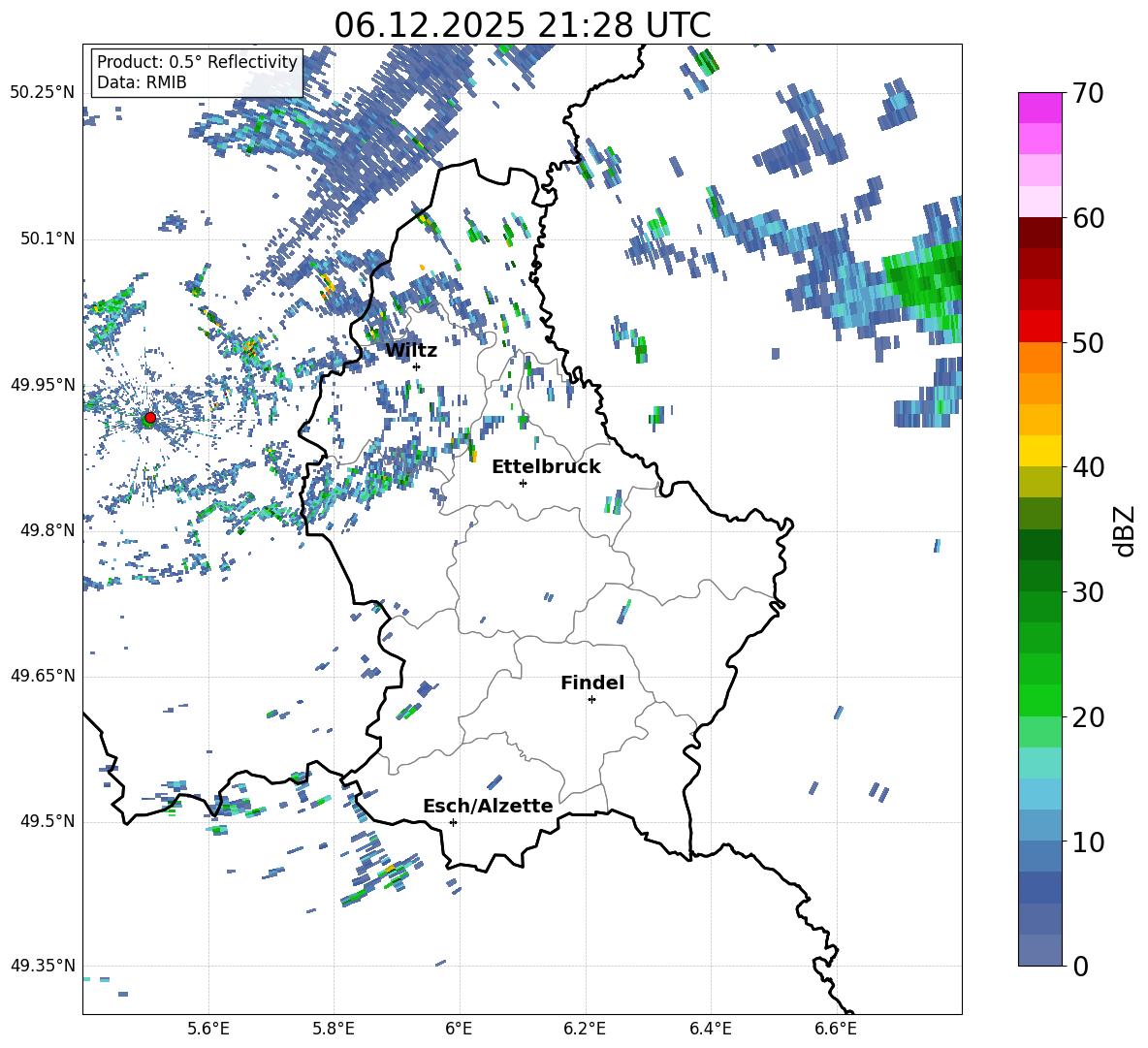This screenshot has height=1048, width=1148.
Task: Click the Wiltz city label
Action: [x=411, y=351]
